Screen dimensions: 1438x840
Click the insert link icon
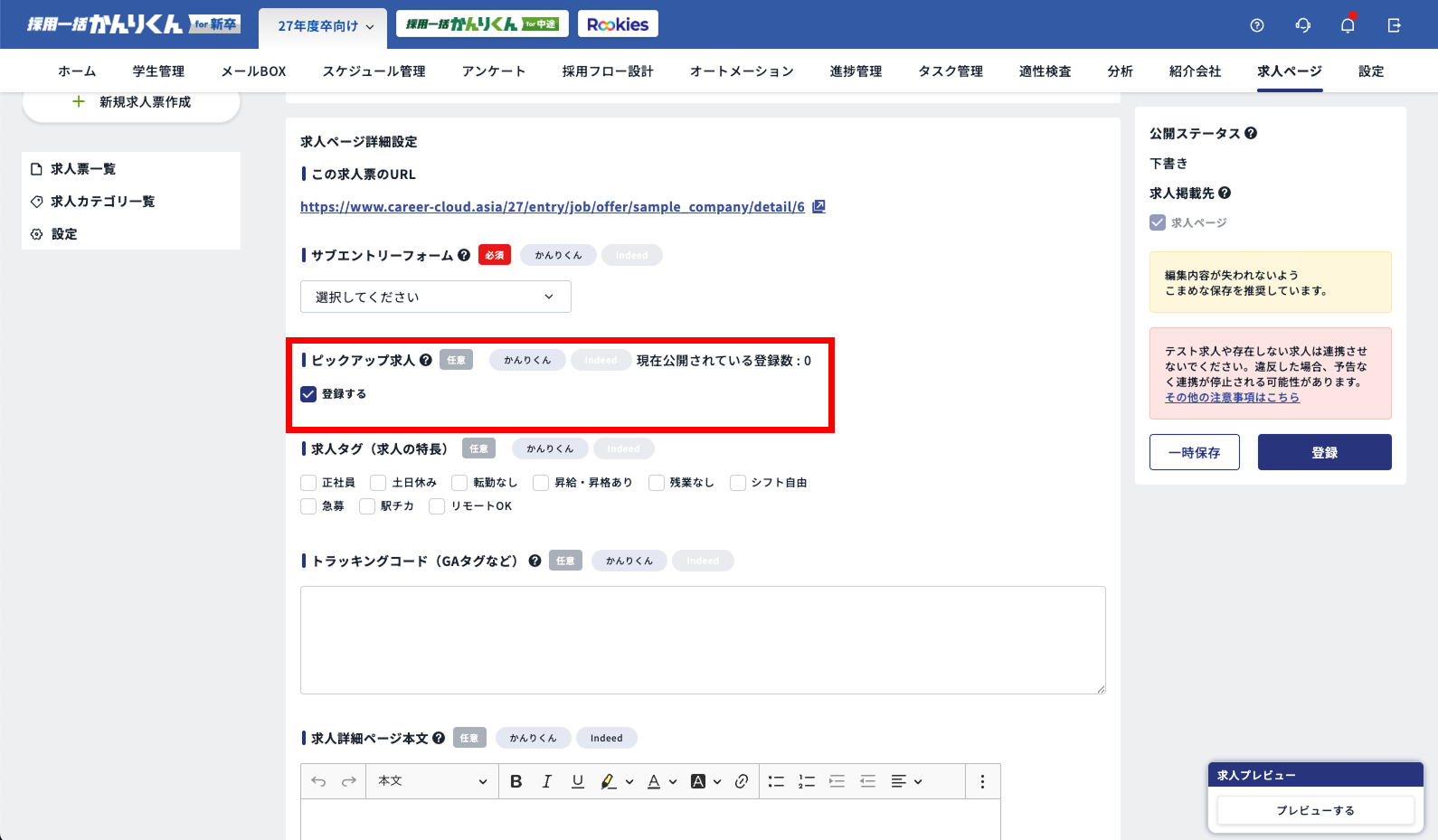pyautogui.click(x=742, y=782)
